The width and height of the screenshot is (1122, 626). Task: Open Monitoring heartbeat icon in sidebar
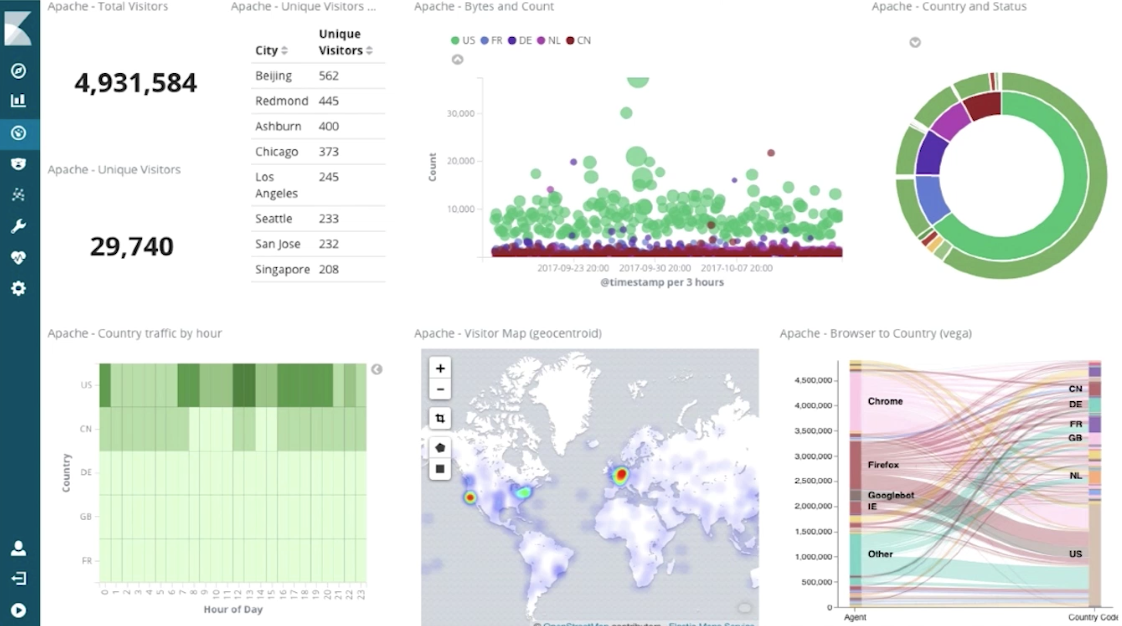pyautogui.click(x=19, y=257)
